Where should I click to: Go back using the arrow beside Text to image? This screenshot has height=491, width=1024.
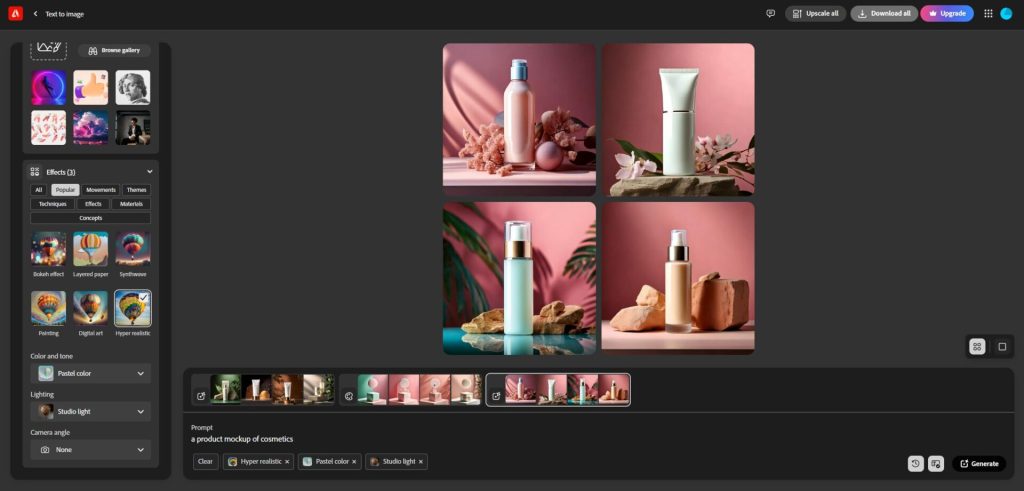pos(35,14)
